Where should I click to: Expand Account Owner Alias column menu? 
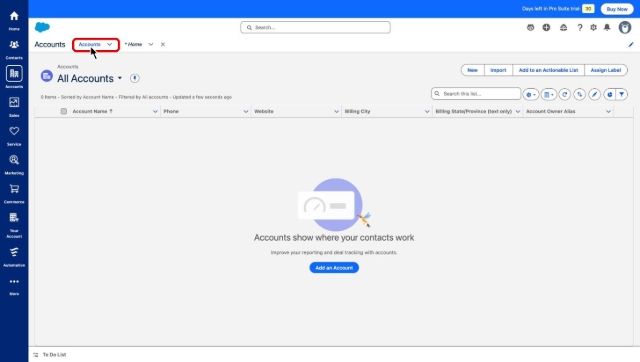point(608,111)
